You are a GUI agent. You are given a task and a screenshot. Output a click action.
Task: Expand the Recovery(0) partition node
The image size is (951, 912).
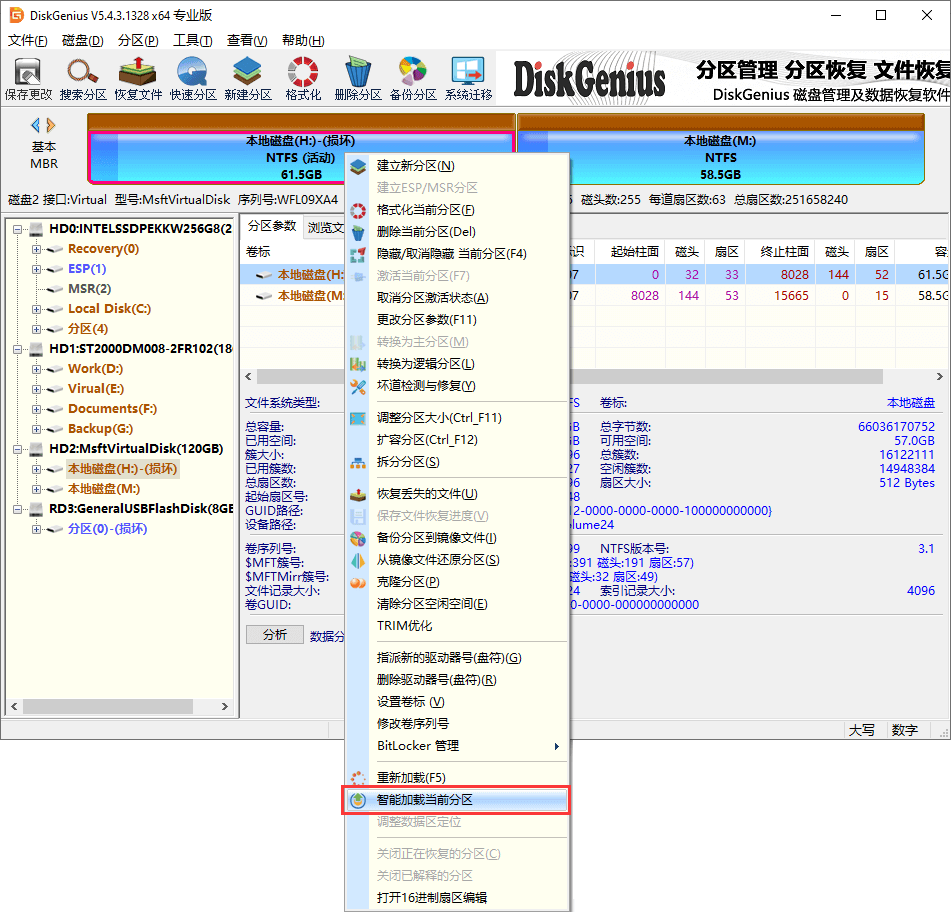click(36, 249)
